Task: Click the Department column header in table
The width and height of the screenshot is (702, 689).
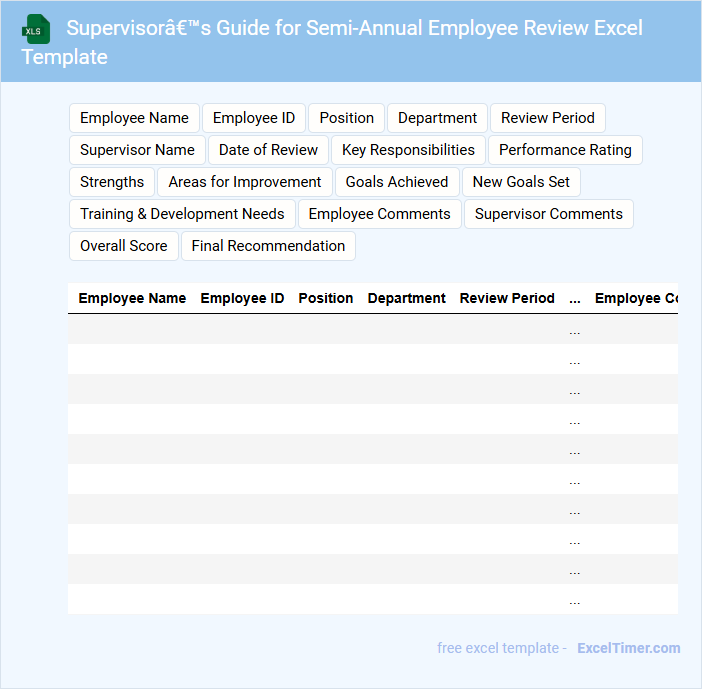Action: pos(406,298)
